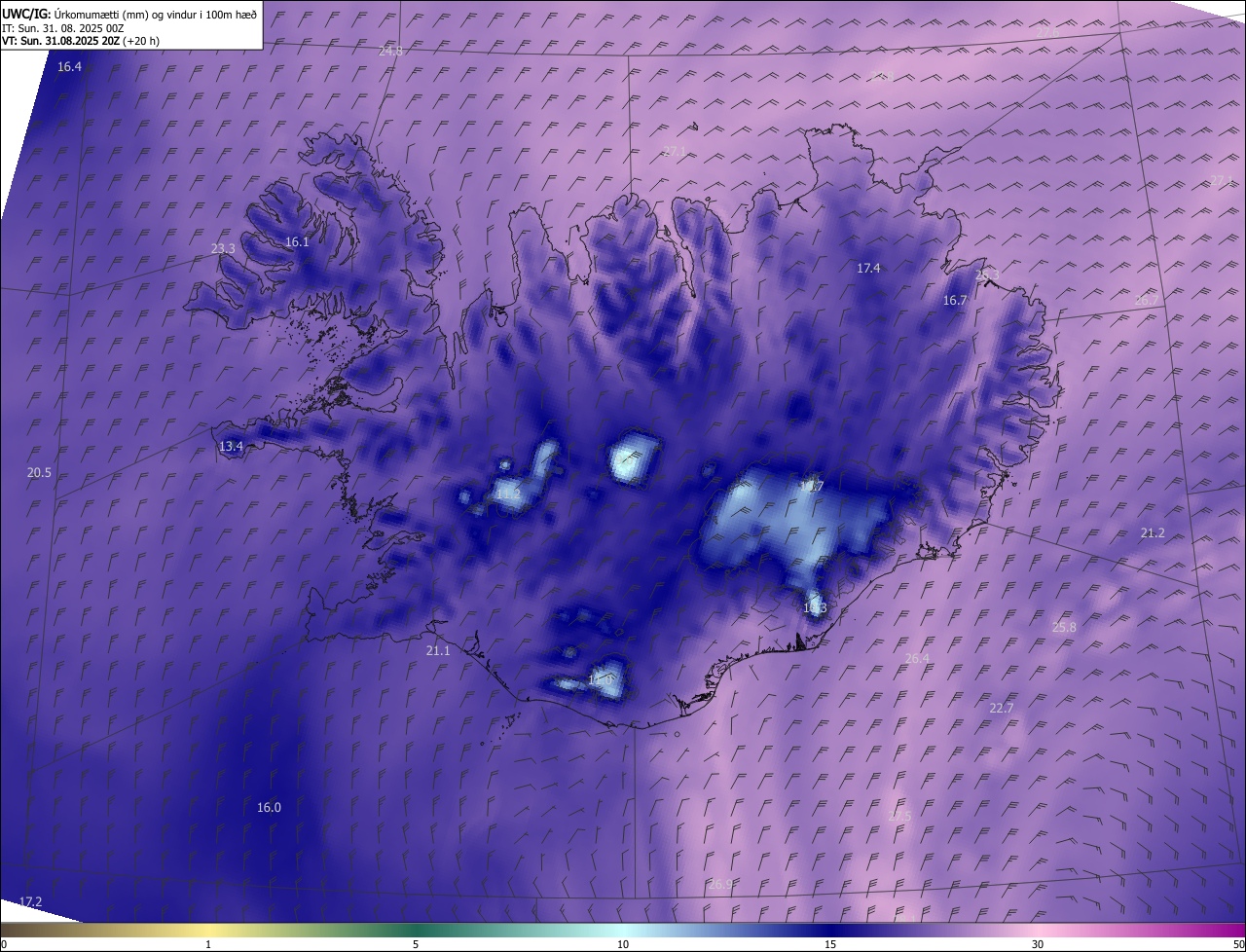The height and width of the screenshot is (952, 1246).
Task: Click the map value 17.4
Action: [x=868, y=268]
